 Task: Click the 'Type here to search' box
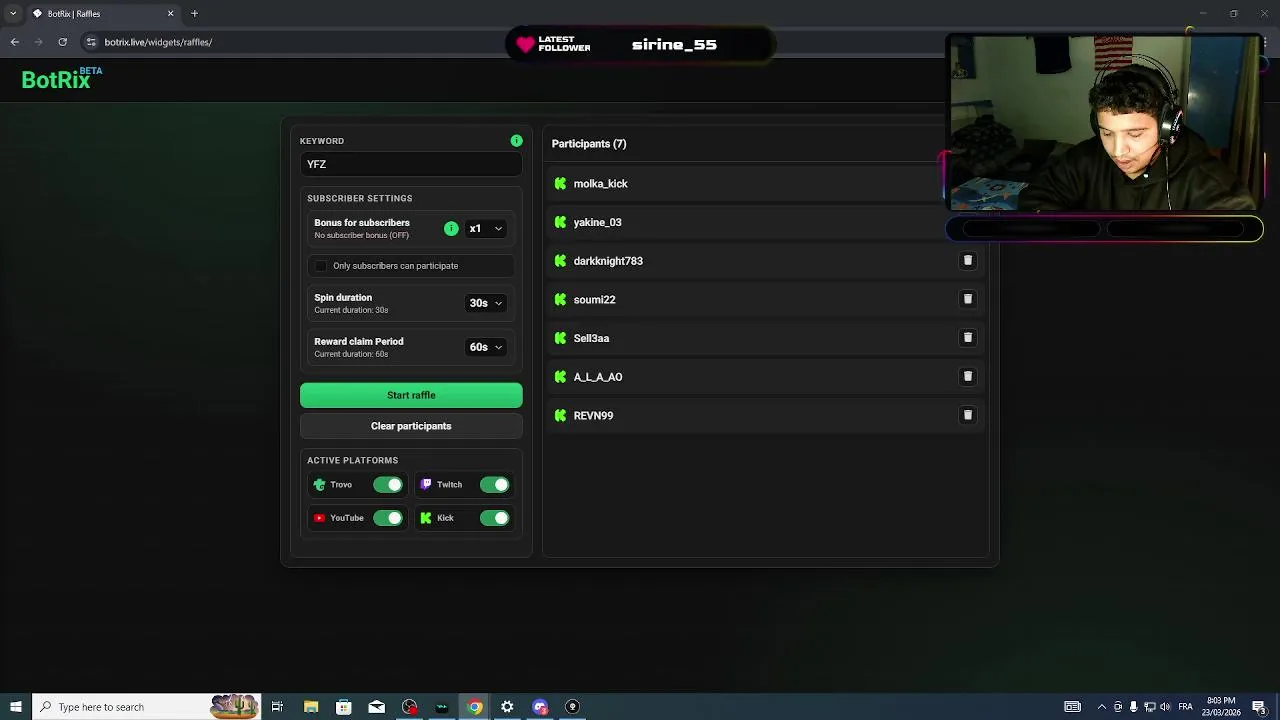click(146, 707)
